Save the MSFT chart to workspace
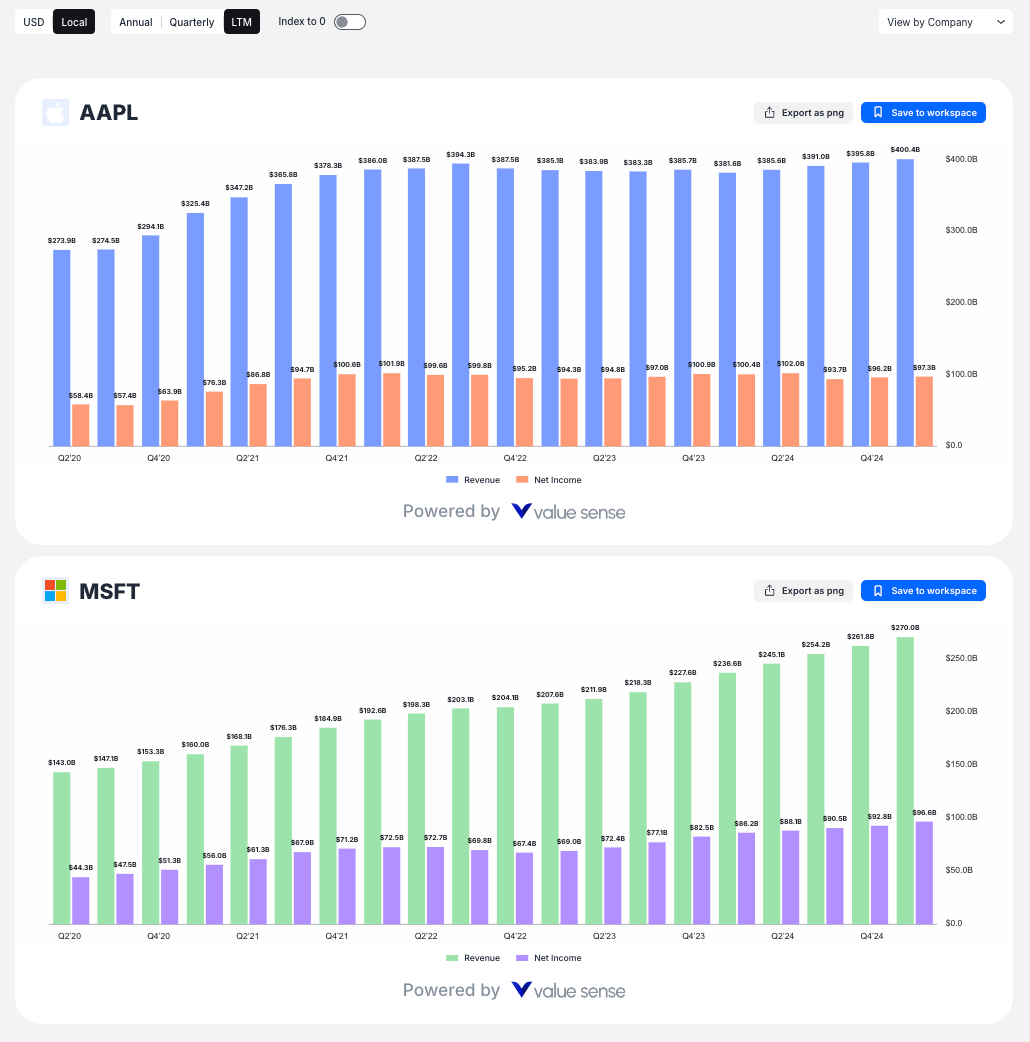Image resolution: width=1030 pixels, height=1042 pixels. [x=923, y=590]
